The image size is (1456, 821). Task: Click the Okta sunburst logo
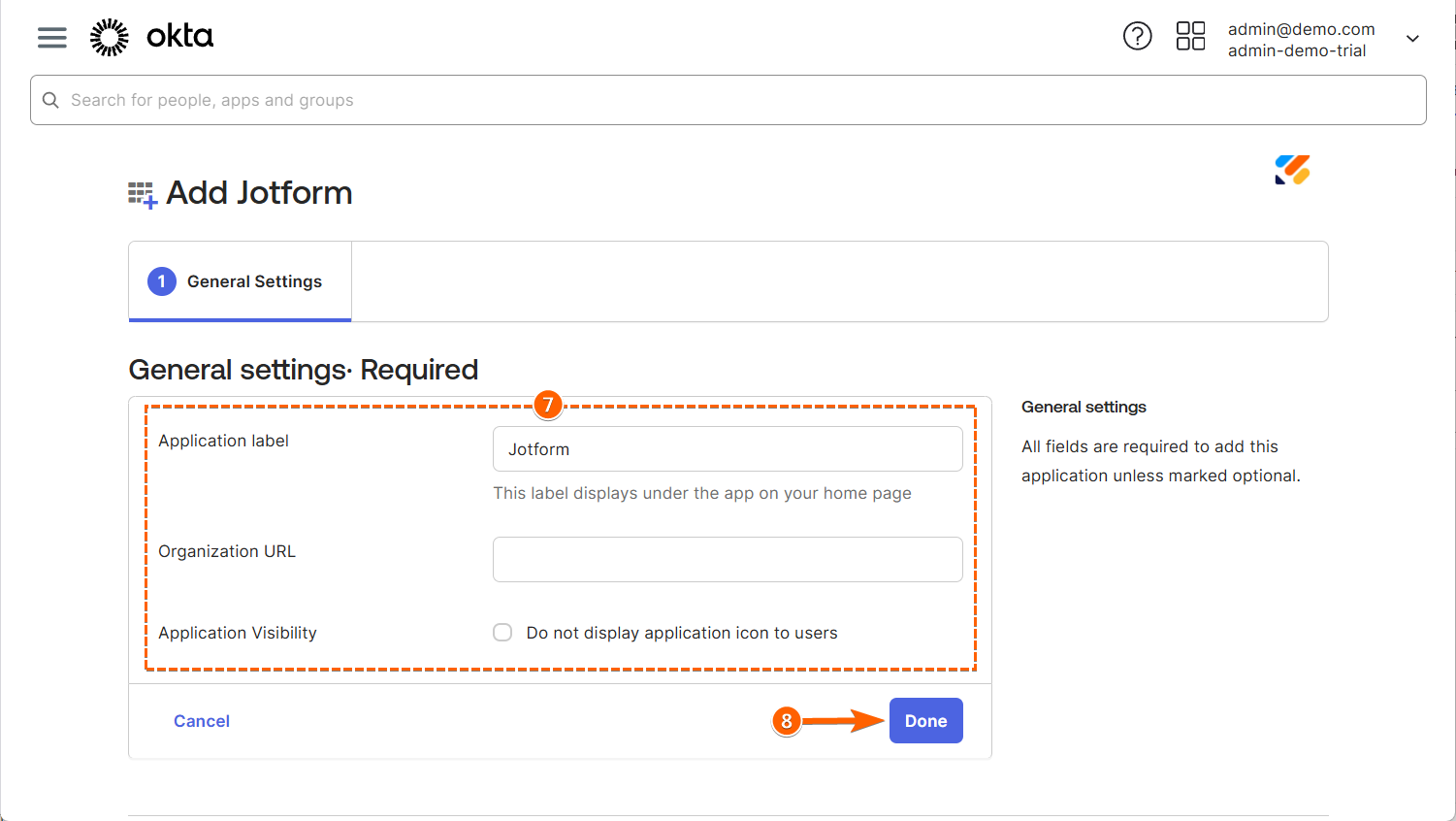click(110, 37)
